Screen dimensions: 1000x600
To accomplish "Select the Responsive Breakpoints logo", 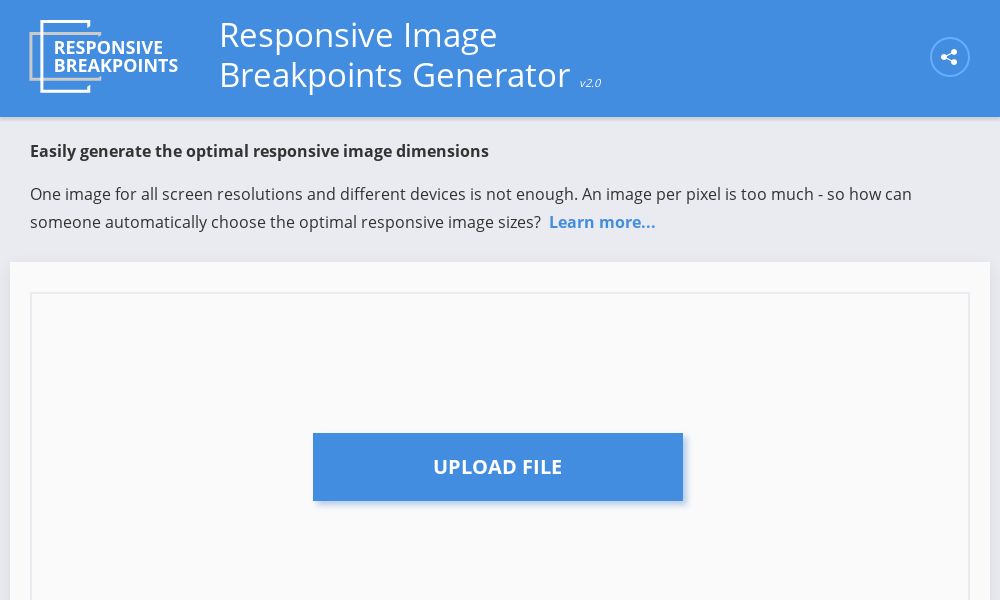I will (103, 56).
